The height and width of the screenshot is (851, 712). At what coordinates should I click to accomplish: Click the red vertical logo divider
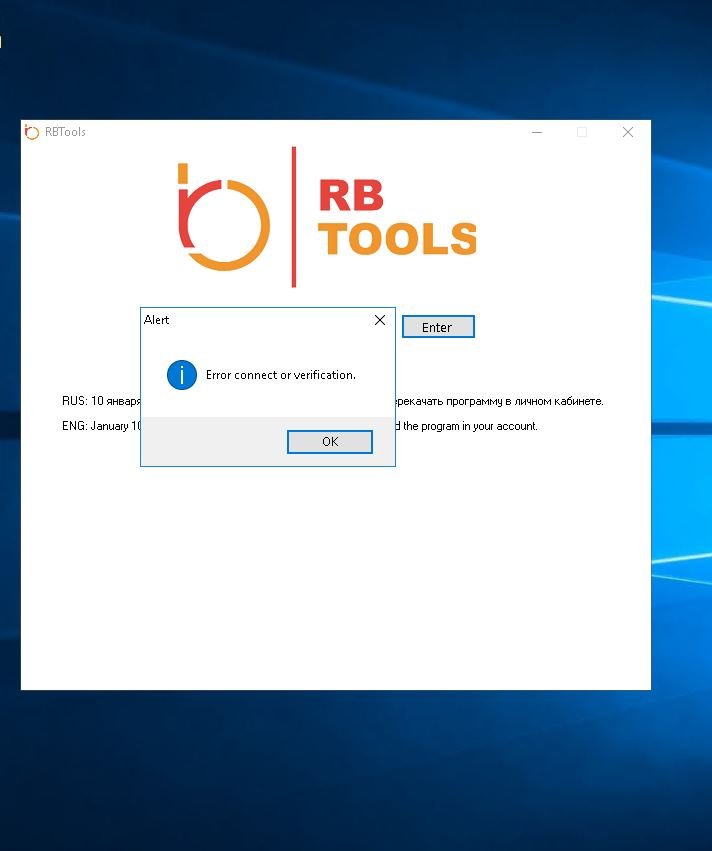click(x=294, y=216)
